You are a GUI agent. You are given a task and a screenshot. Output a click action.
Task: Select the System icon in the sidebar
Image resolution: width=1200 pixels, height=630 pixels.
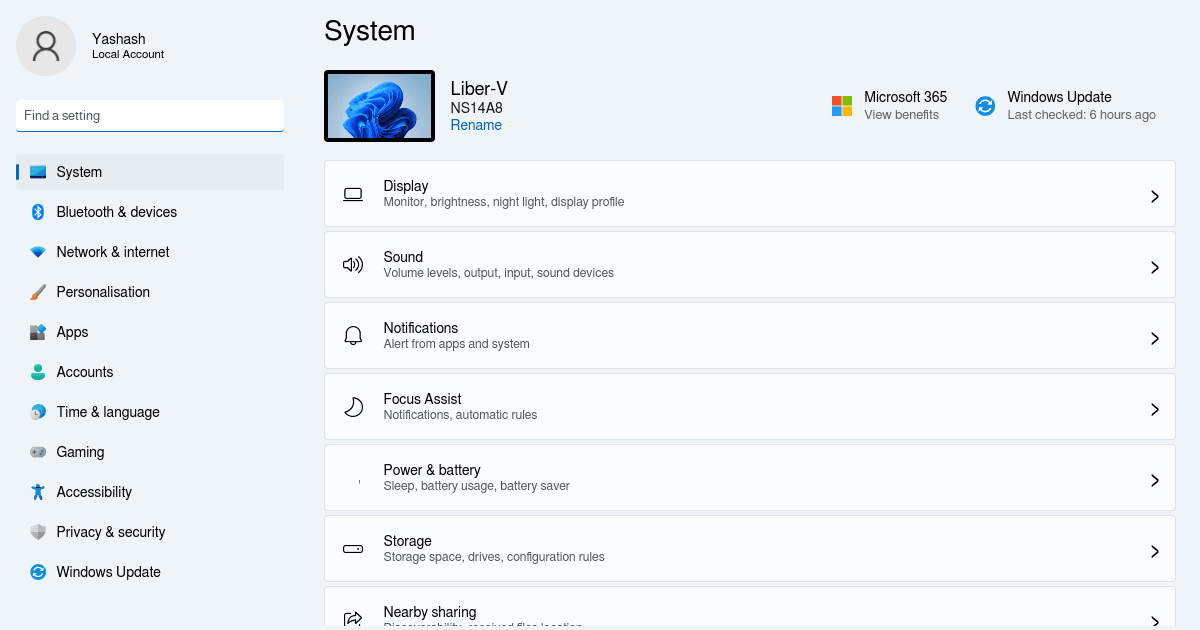tap(37, 172)
